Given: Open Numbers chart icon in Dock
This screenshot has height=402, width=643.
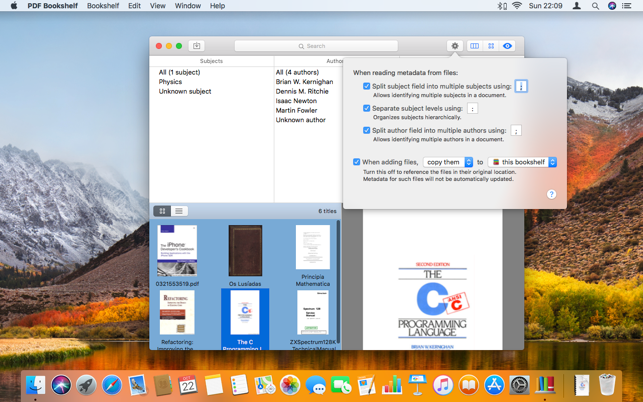Looking at the screenshot, I should 392,386.
